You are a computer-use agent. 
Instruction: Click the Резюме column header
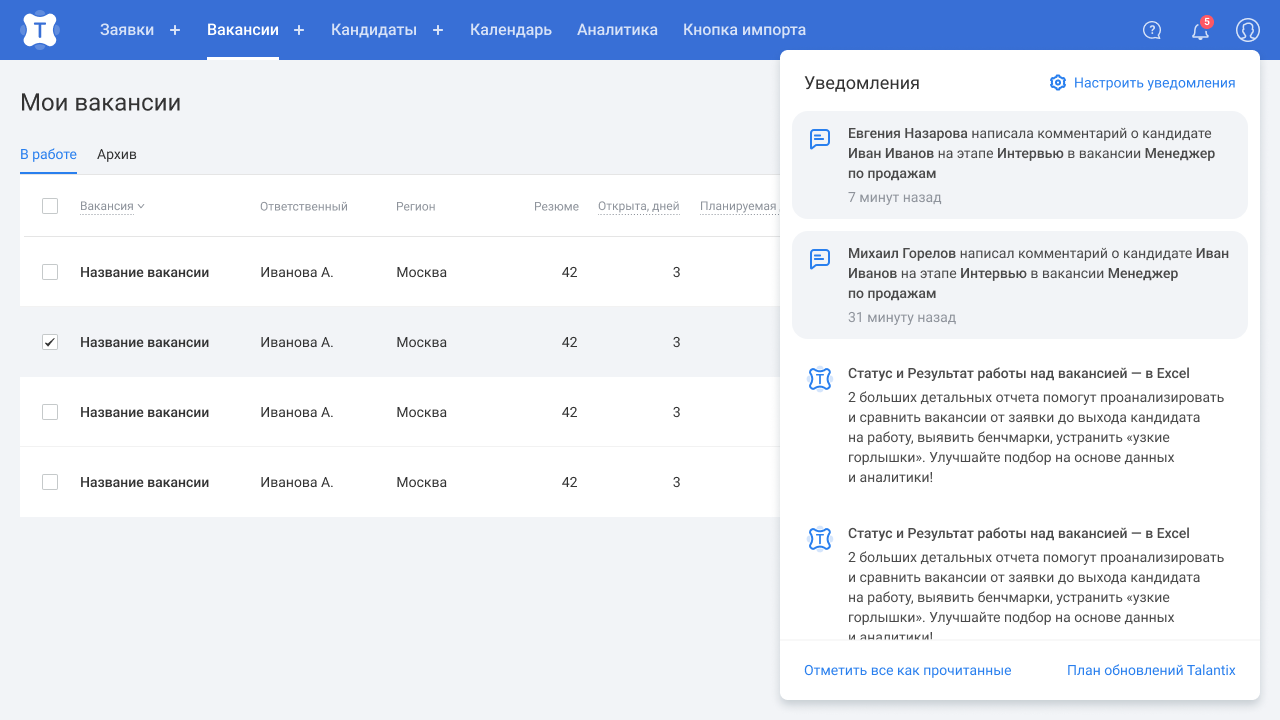click(x=556, y=206)
